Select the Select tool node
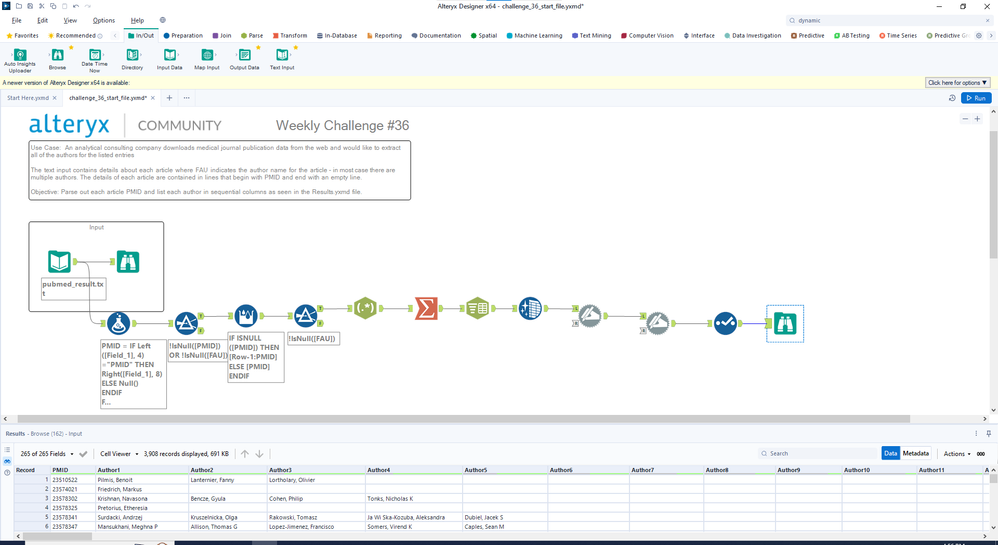The height and width of the screenshot is (545, 998). click(x=725, y=323)
